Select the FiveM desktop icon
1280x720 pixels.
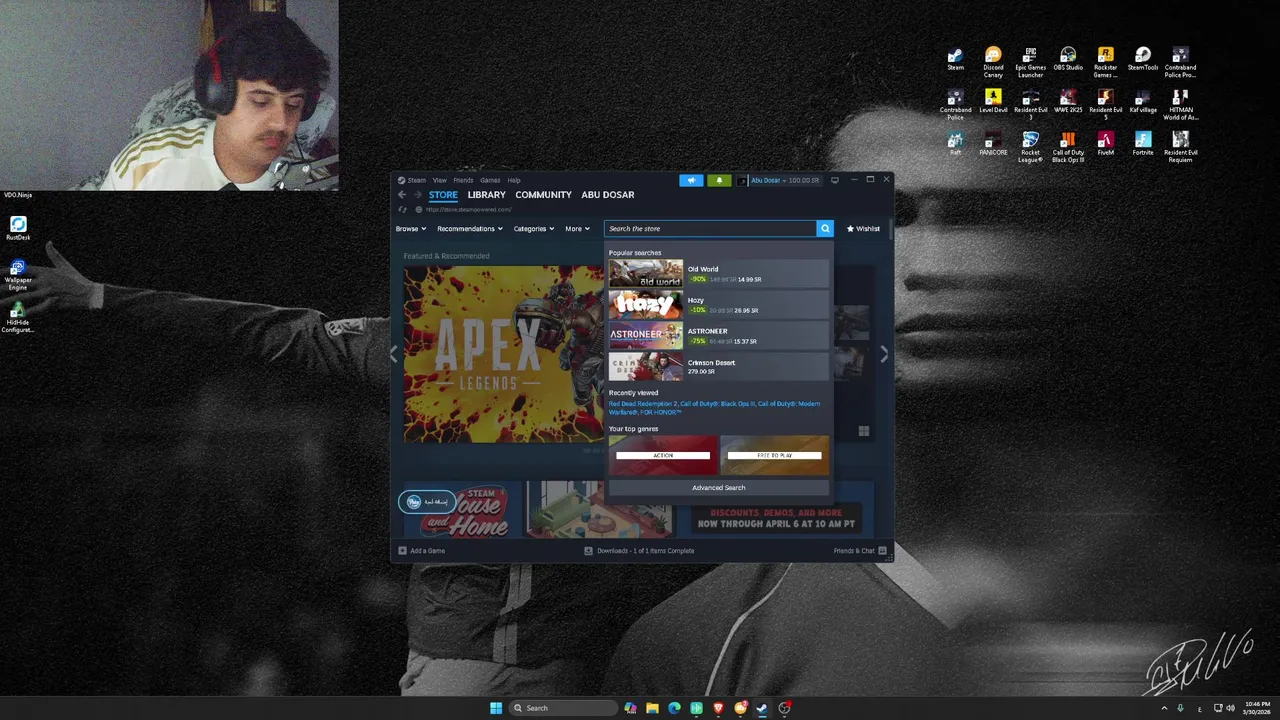pyautogui.click(x=1105, y=144)
